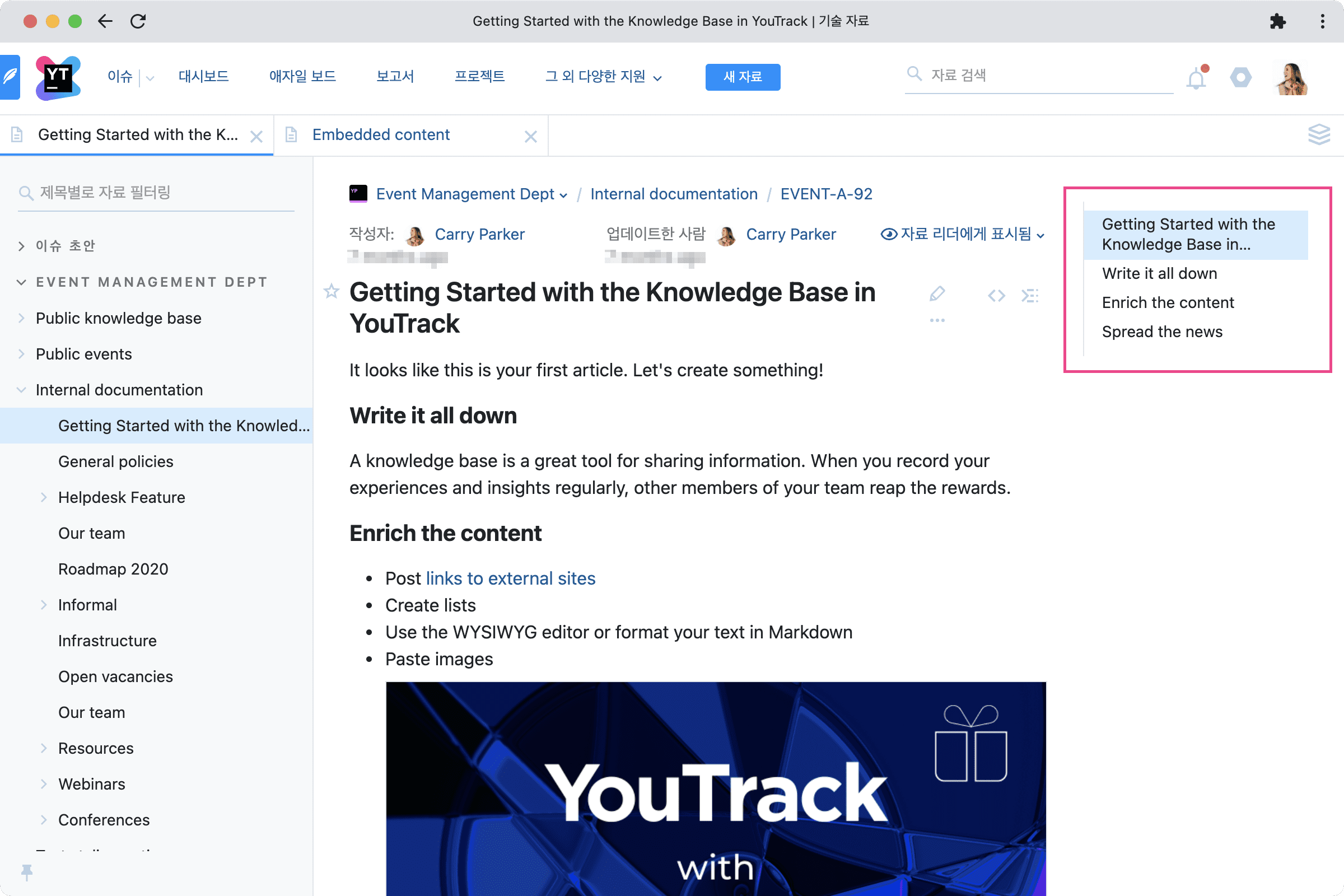The height and width of the screenshot is (896, 1344).
Task: Click the YouTrack logo
Action: pyautogui.click(x=58, y=78)
